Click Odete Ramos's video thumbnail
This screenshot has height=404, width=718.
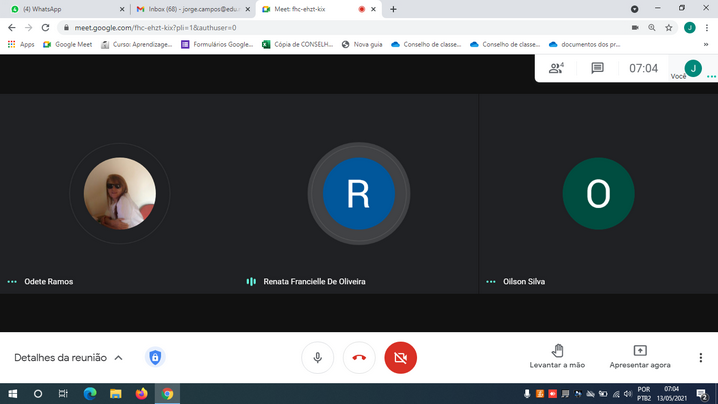click(x=119, y=193)
